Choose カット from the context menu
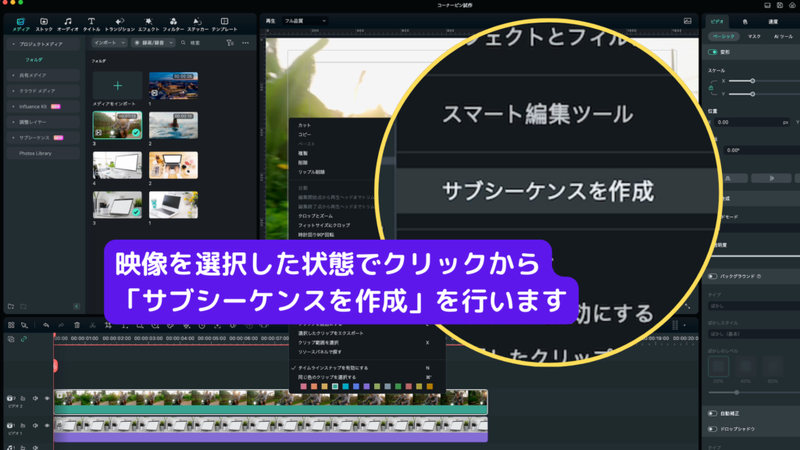The width and height of the screenshot is (800, 450). coord(305,125)
